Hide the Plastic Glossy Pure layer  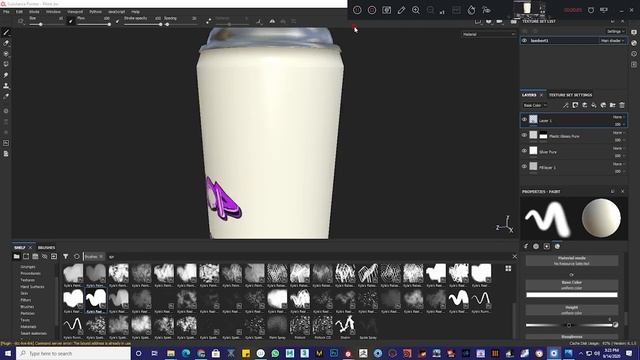[524, 135]
